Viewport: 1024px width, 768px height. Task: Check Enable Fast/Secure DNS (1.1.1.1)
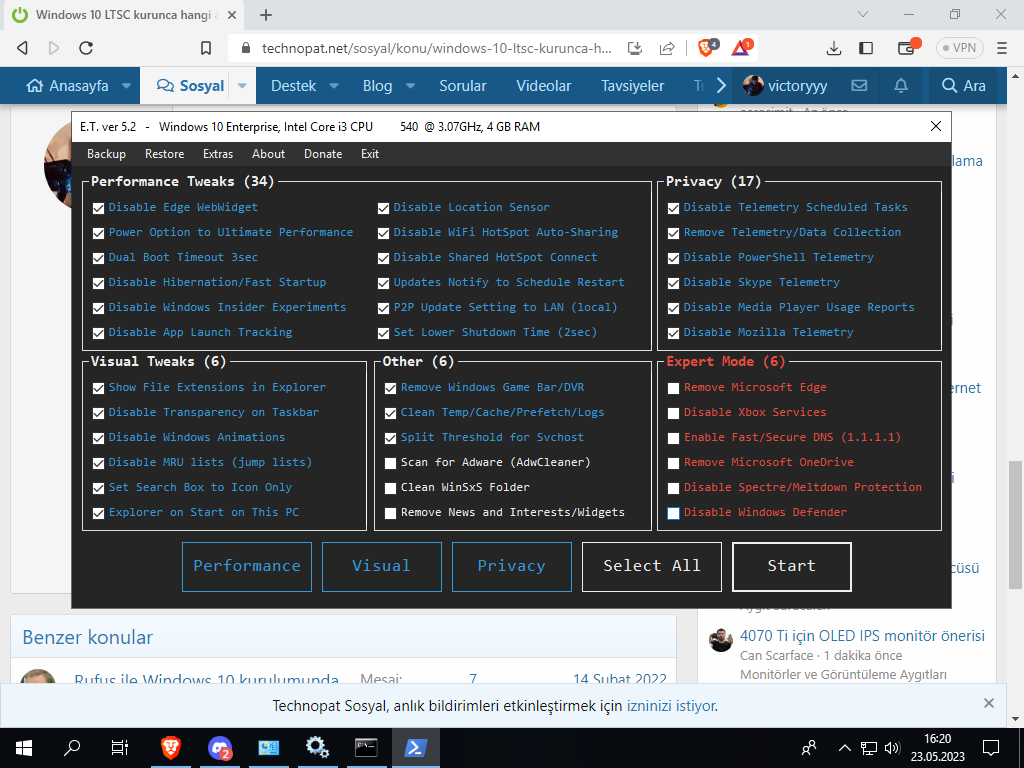coord(673,438)
